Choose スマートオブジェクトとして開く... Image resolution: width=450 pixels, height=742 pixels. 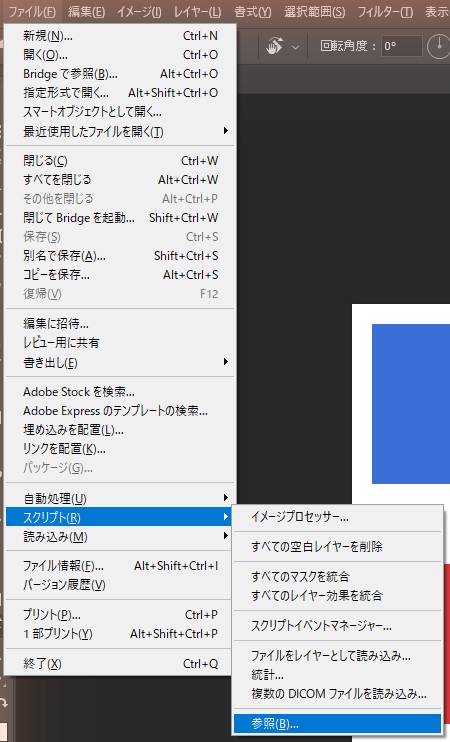(x=120, y=111)
